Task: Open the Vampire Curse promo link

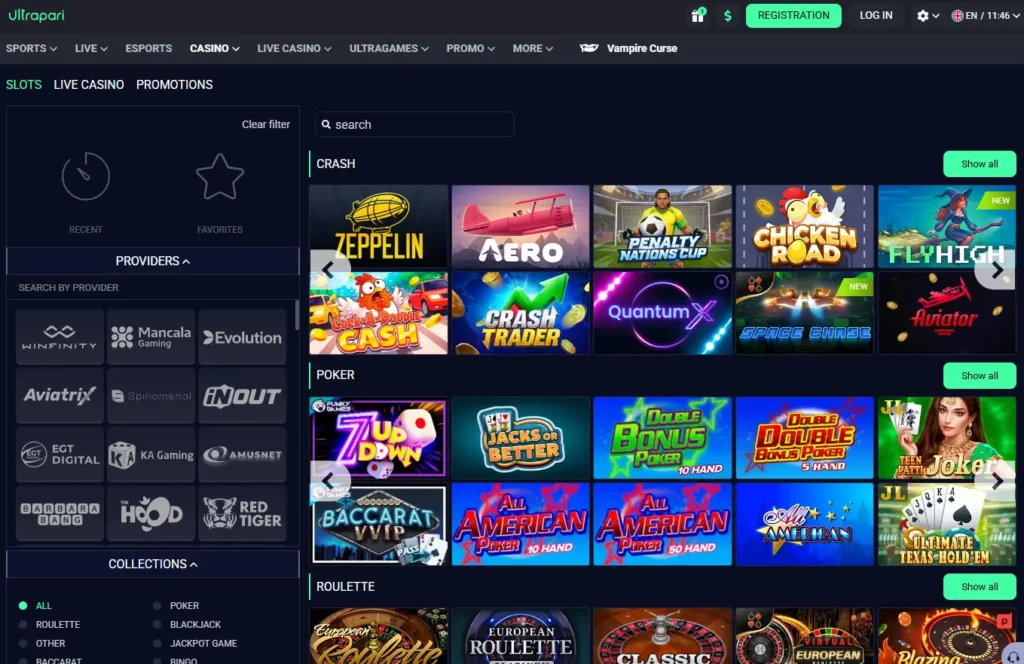Action: 628,48
